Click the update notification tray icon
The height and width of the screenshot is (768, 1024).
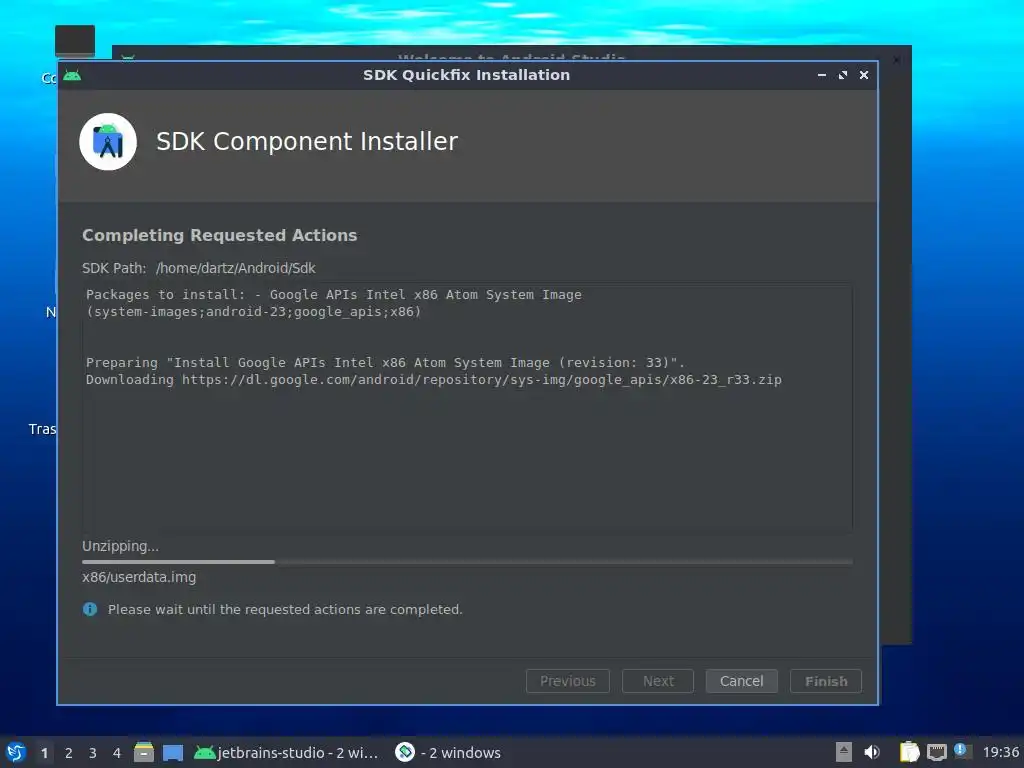(x=963, y=751)
